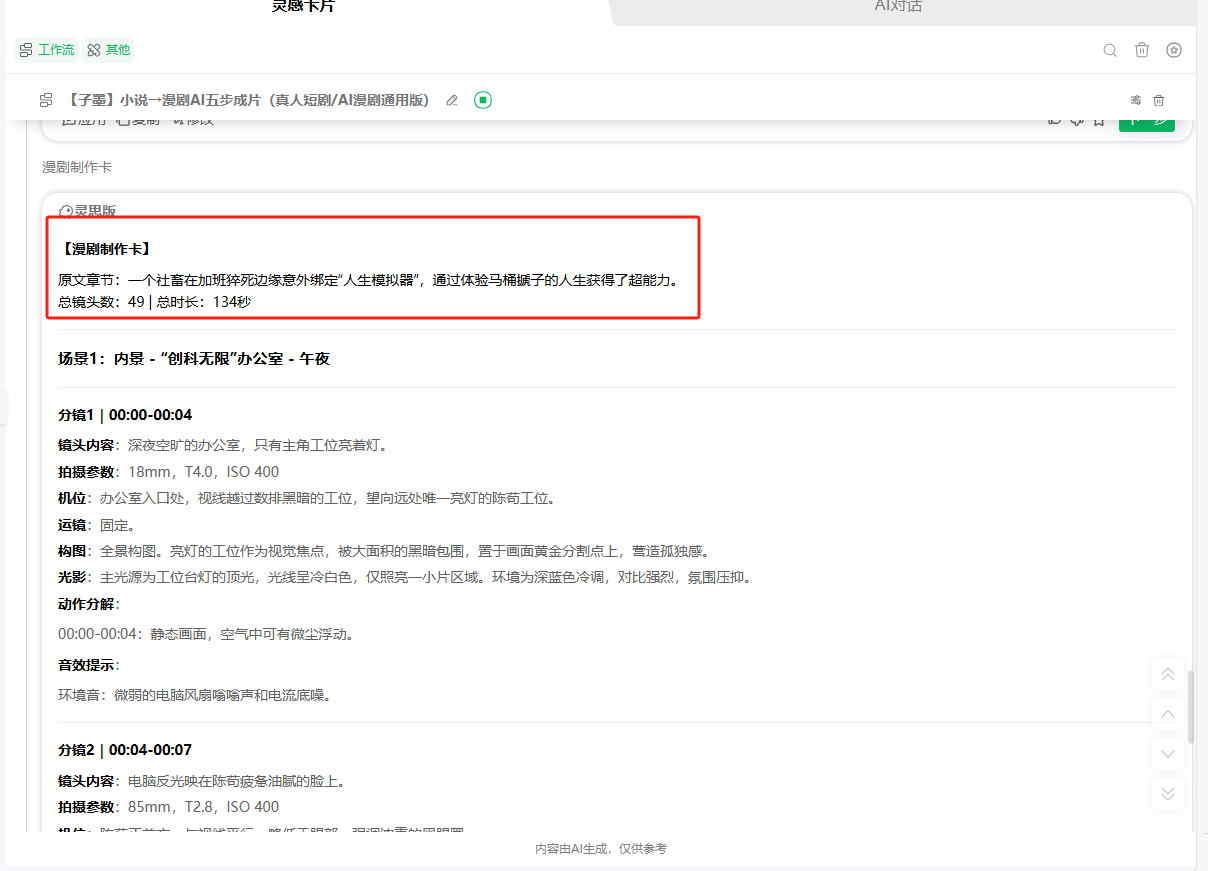Click the workflow icon left of the 【子墨】 title
This screenshot has height=871, width=1208.
pyautogui.click(x=46, y=100)
